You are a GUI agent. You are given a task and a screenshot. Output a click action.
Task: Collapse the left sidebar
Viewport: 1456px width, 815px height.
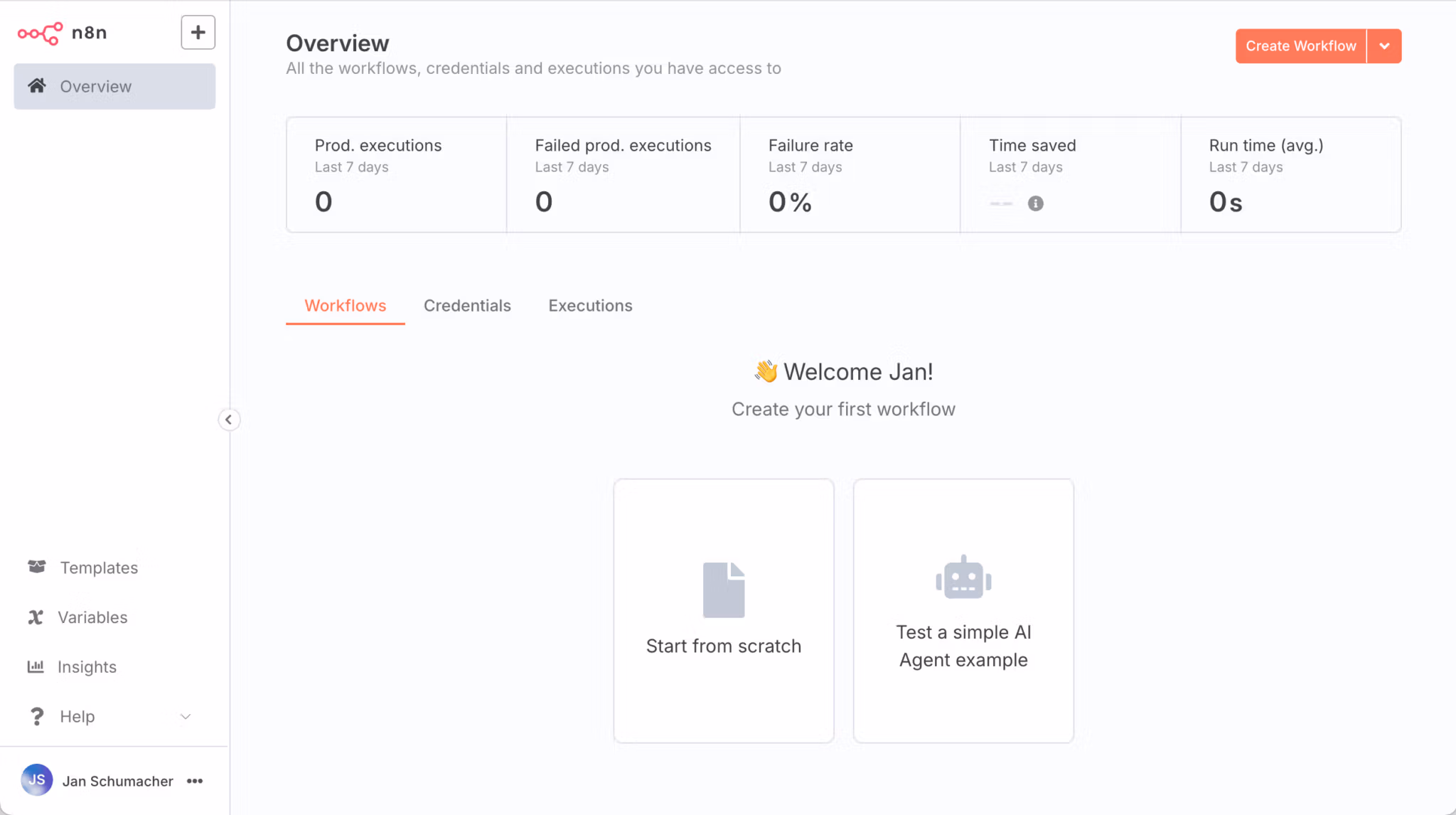pos(229,420)
